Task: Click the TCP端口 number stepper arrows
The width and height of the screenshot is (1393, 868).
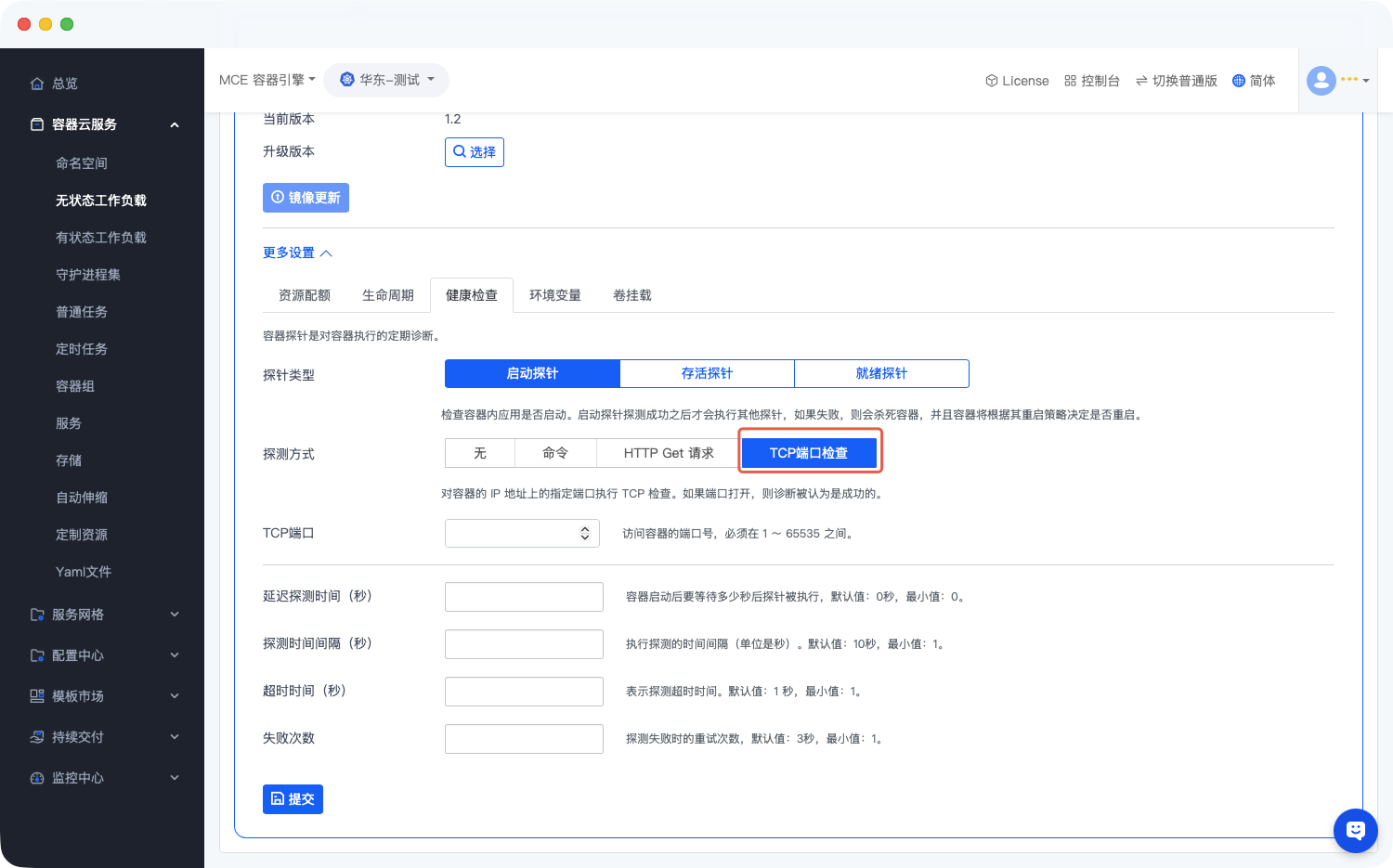Action: click(x=585, y=533)
